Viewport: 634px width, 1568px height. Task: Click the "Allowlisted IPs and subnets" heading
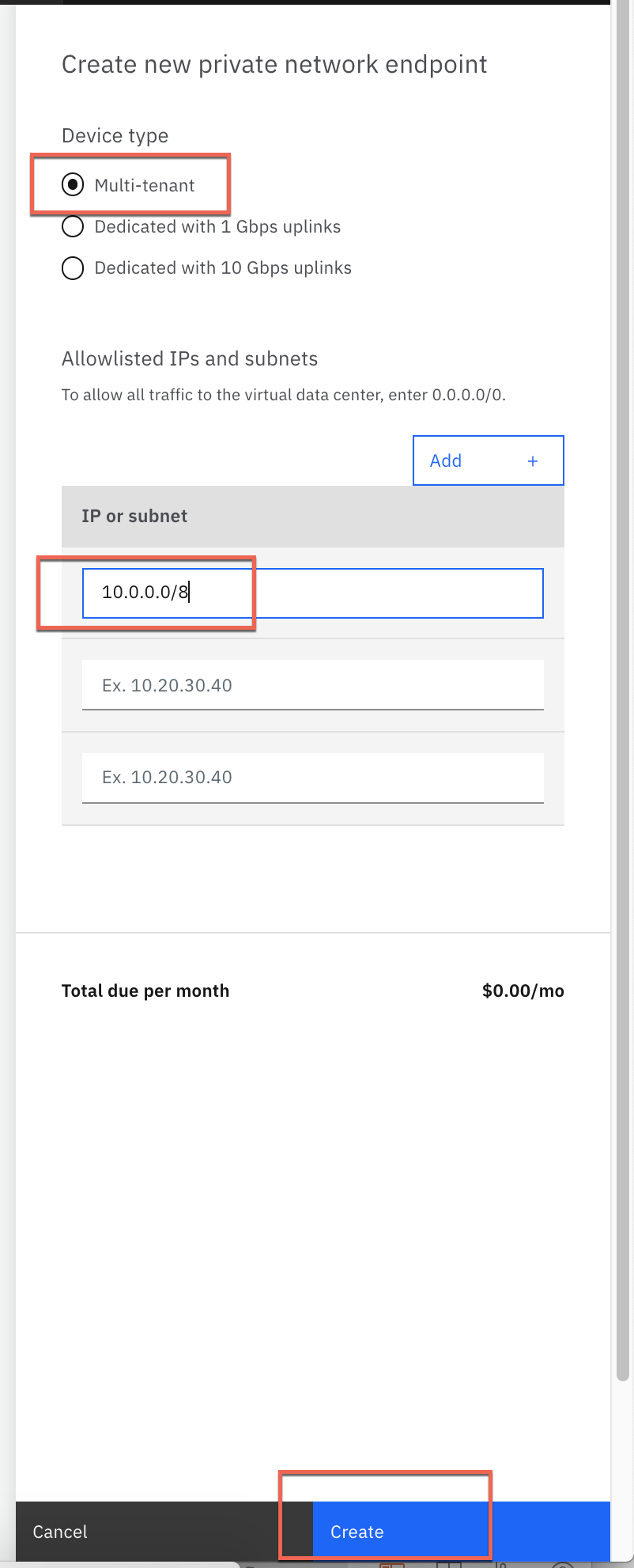190,359
